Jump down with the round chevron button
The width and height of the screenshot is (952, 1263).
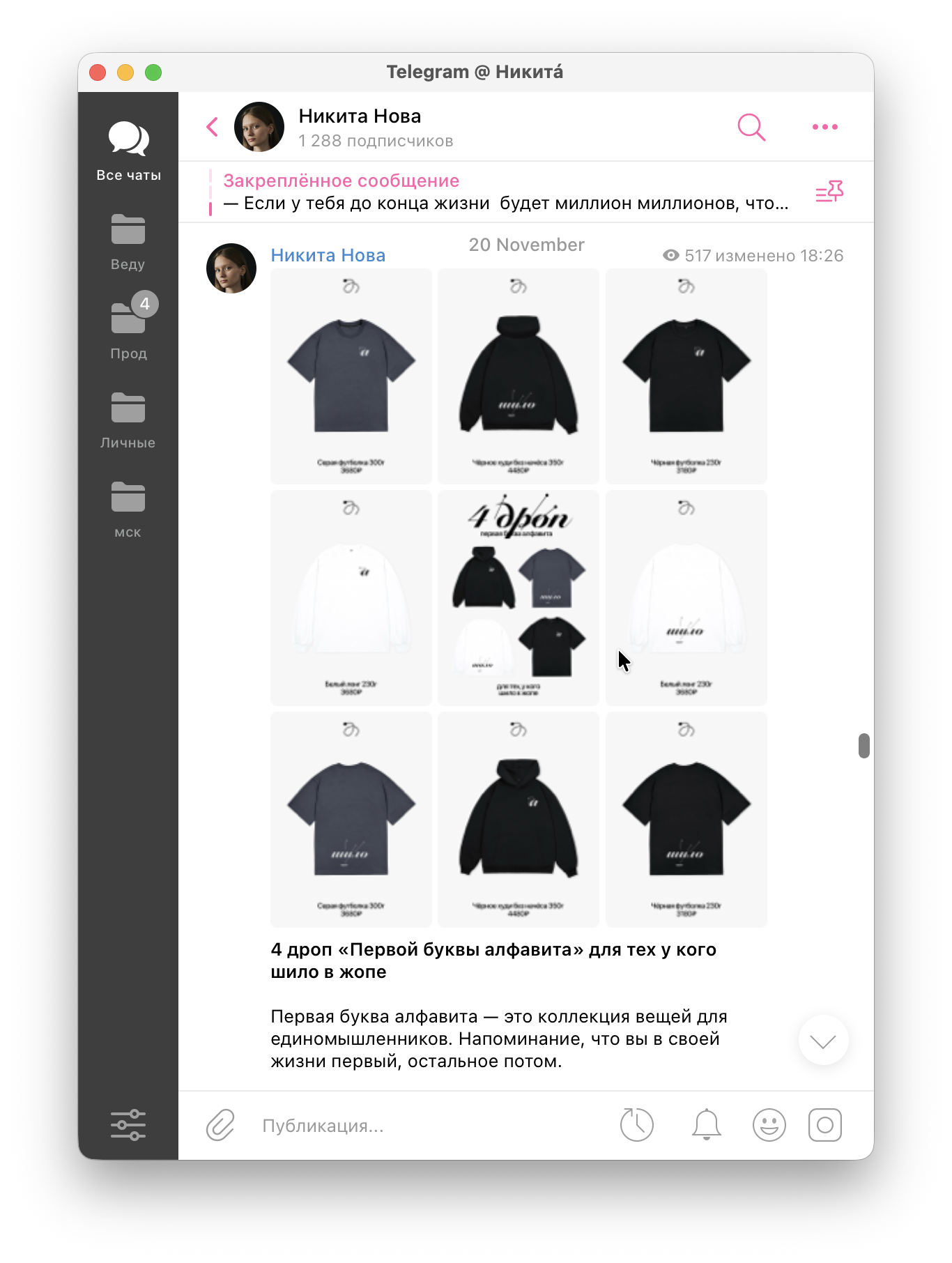[x=824, y=1041]
